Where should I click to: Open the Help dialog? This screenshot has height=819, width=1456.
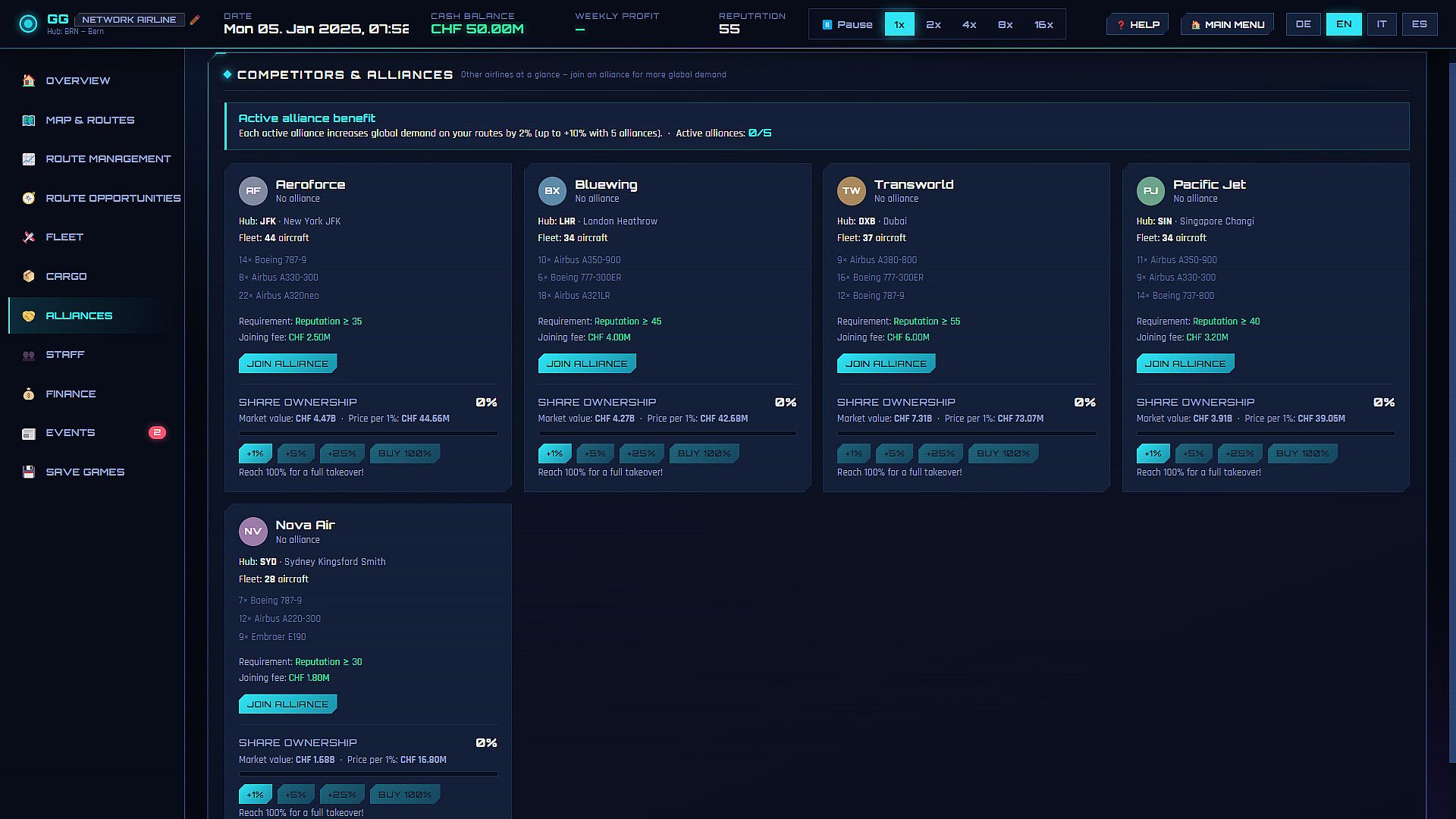pyautogui.click(x=1137, y=24)
